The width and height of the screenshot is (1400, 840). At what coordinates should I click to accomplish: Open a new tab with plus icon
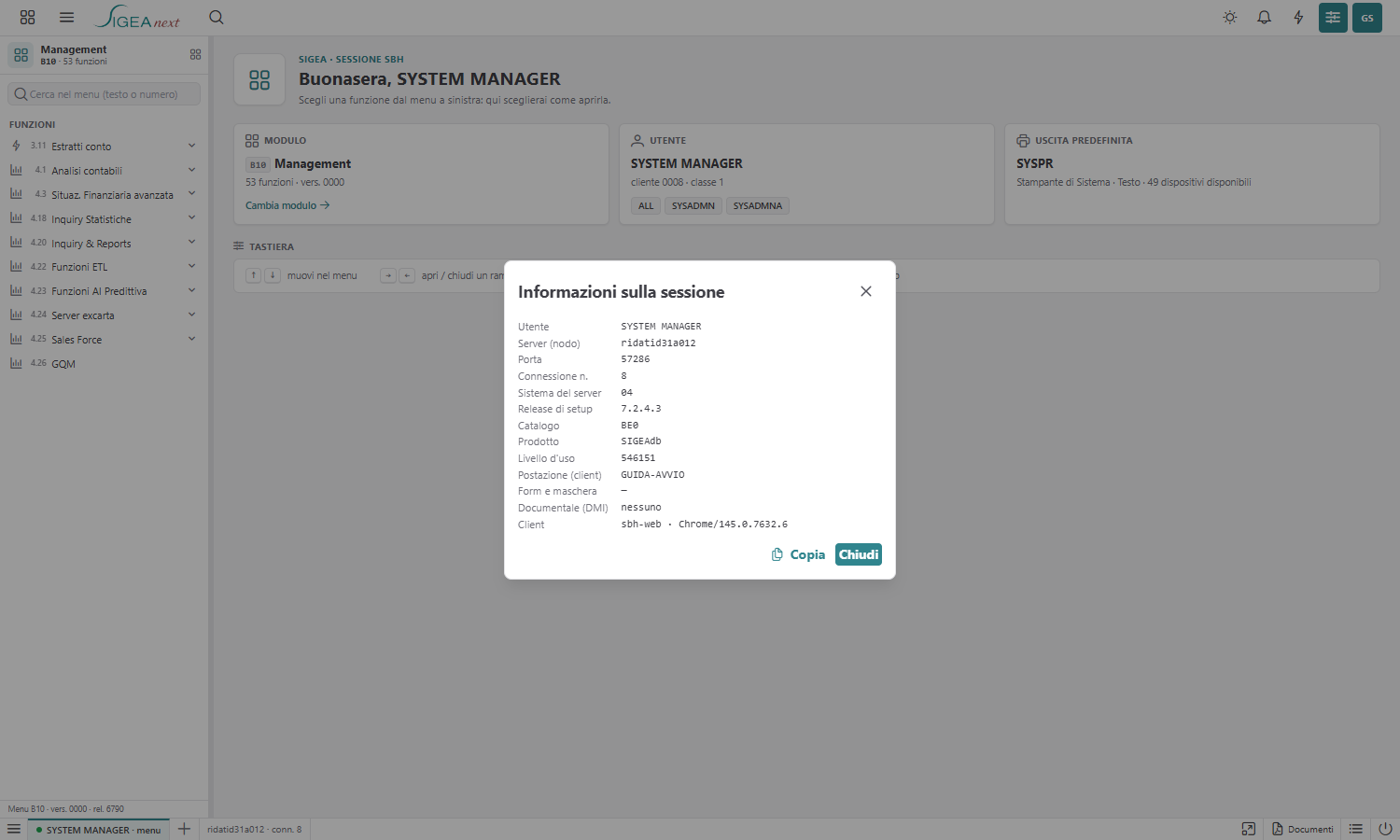(184, 829)
